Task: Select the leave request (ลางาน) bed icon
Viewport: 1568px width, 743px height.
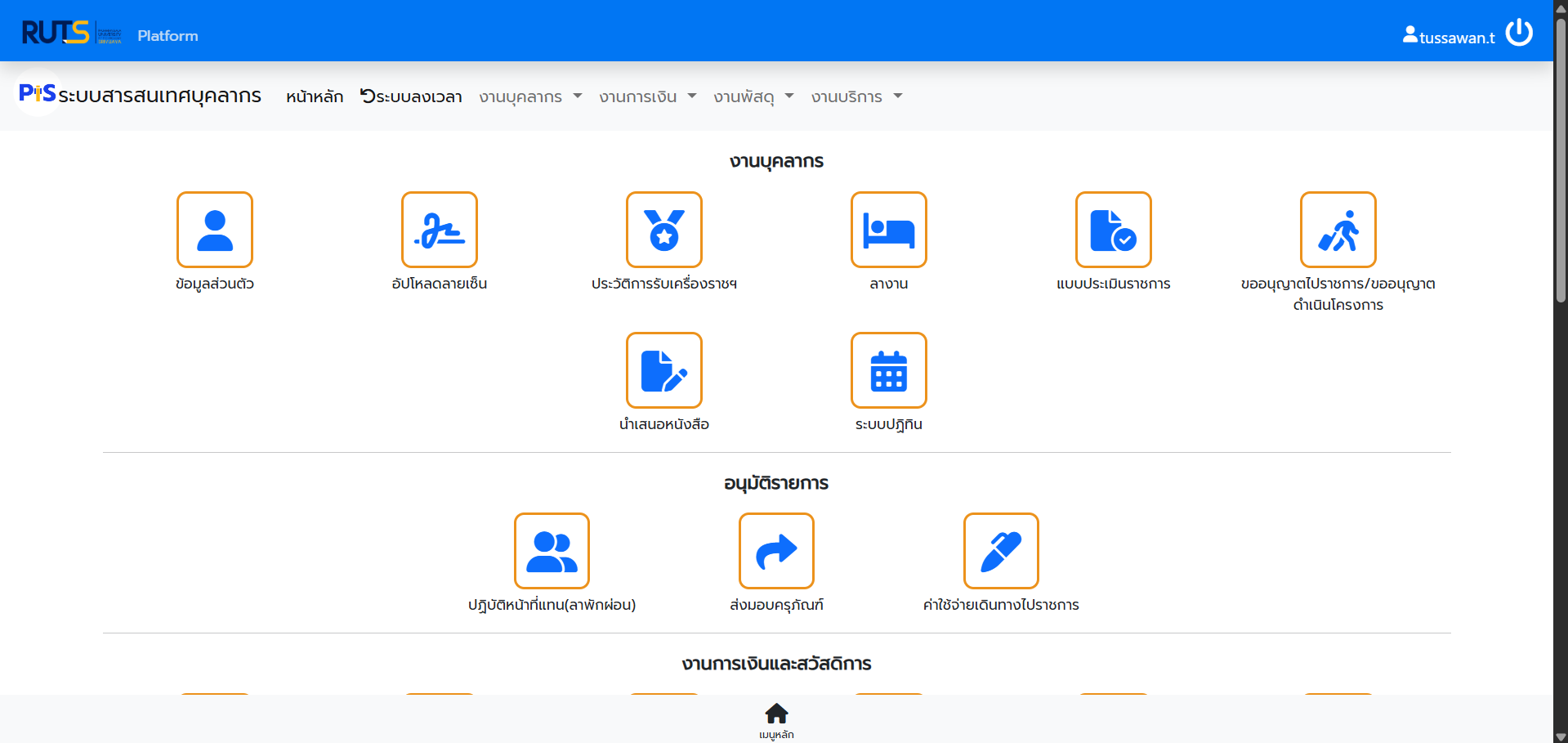Action: [888, 230]
